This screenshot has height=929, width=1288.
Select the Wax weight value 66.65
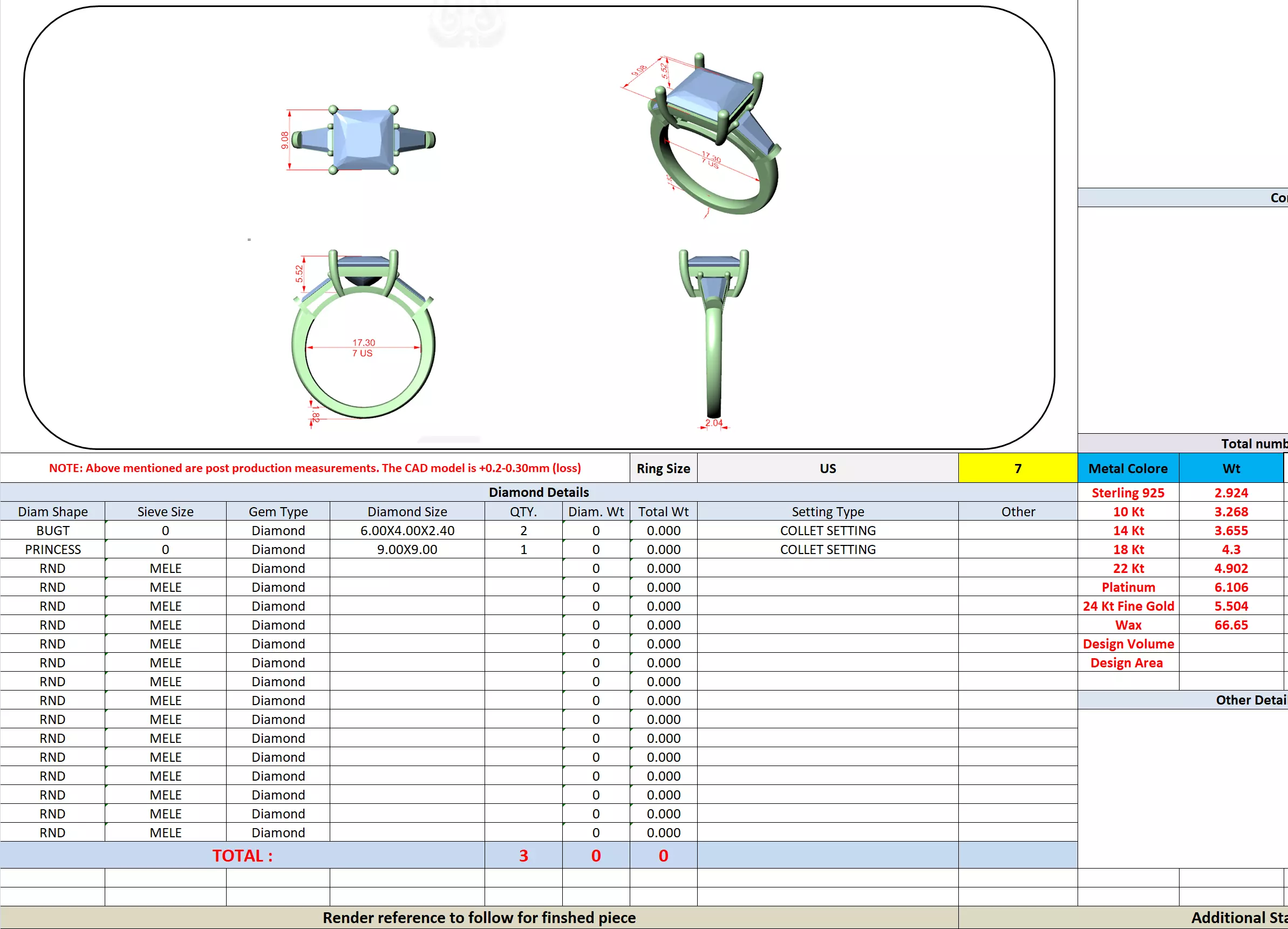[x=1231, y=625]
